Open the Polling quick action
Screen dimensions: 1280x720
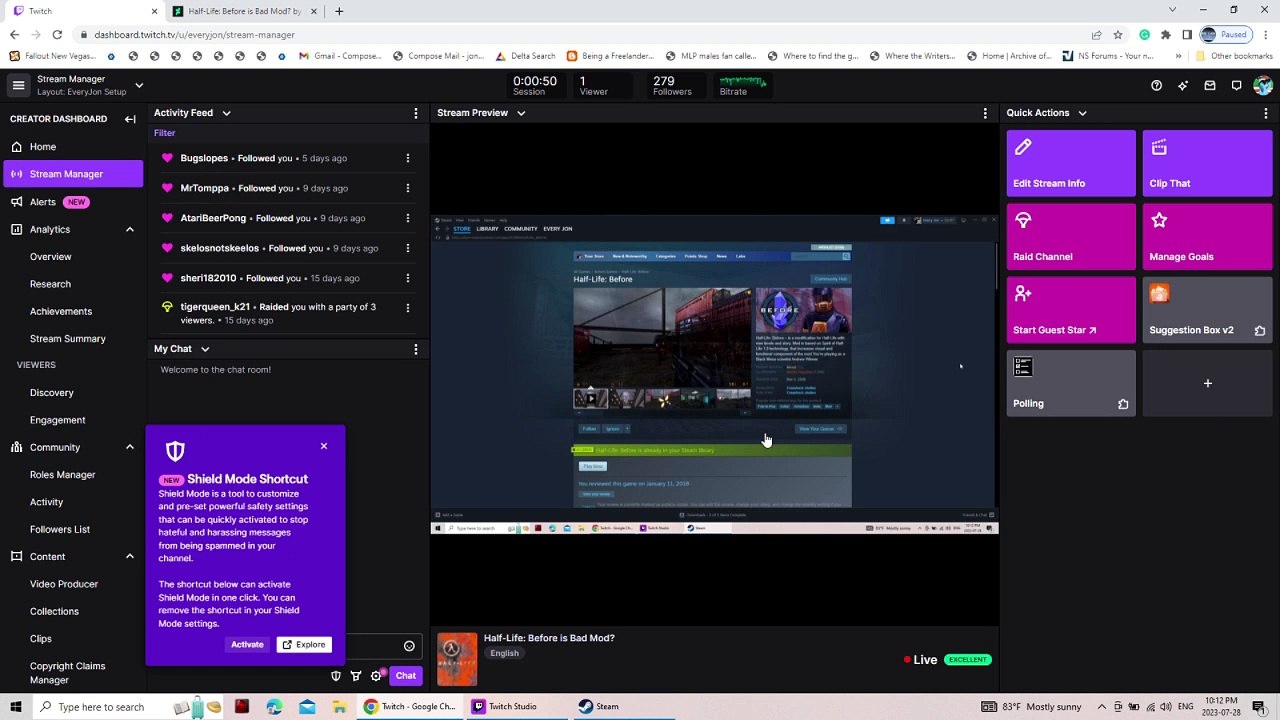1071,383
